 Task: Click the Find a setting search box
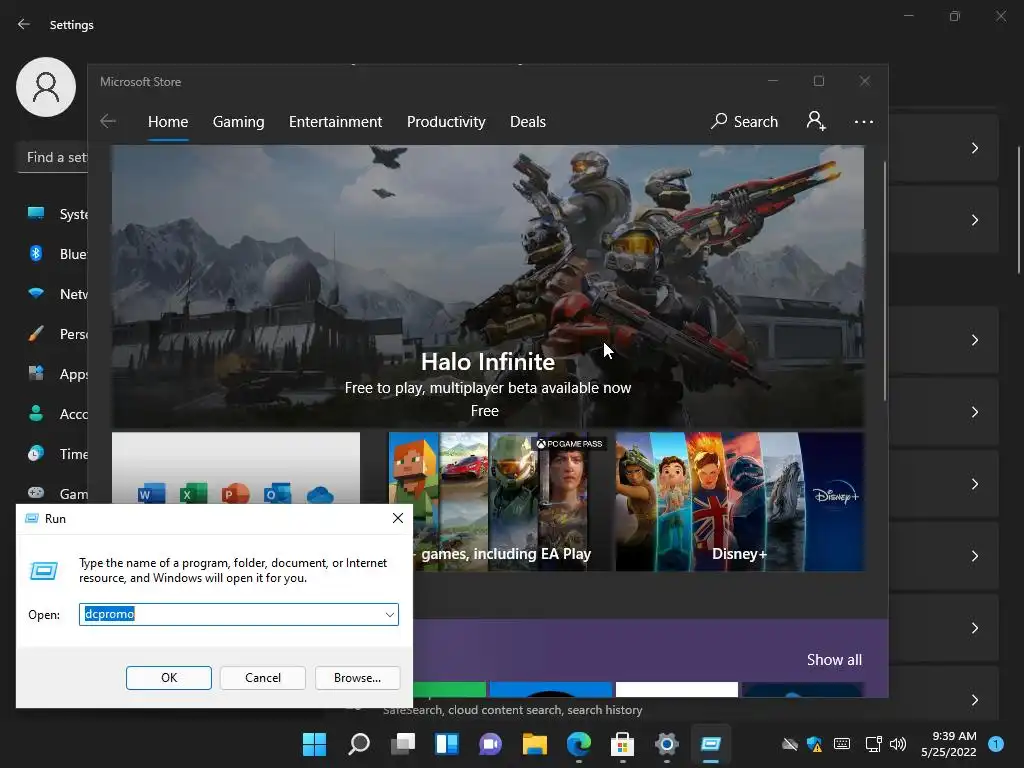tap(53, 157)
